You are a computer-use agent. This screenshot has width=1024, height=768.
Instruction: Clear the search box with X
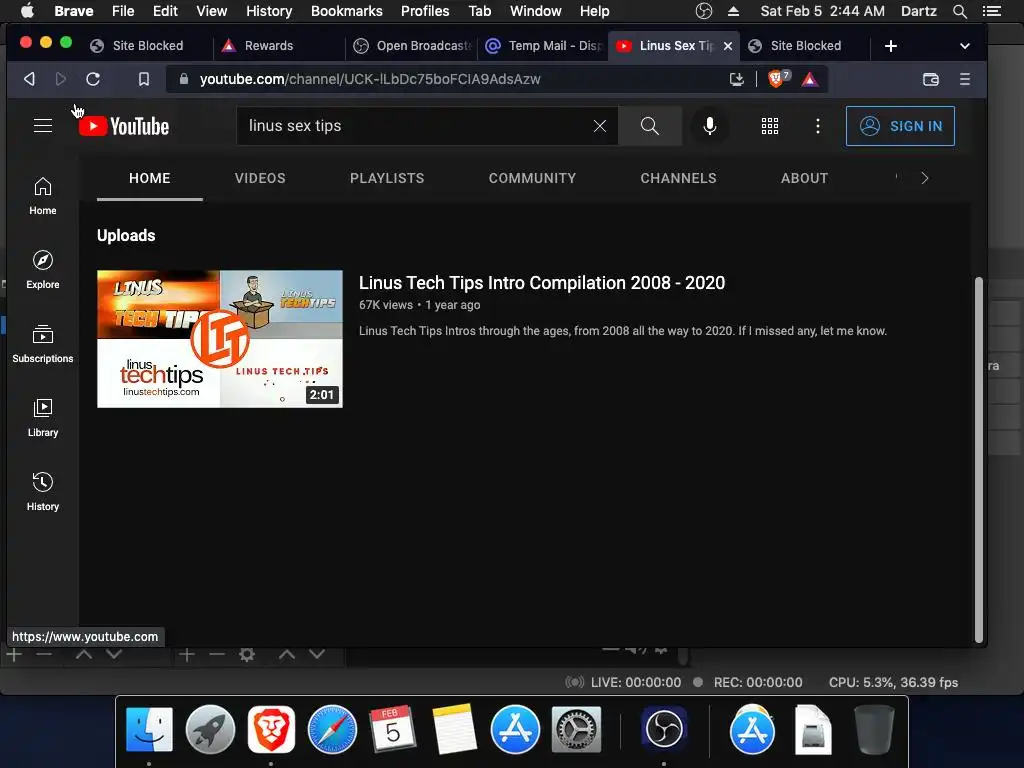click(600, 126)
